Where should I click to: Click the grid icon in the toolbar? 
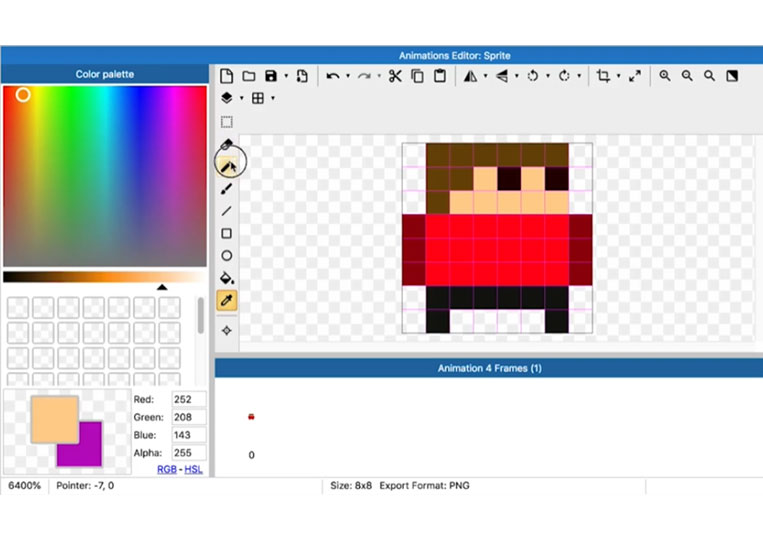(x=258, y=98)
